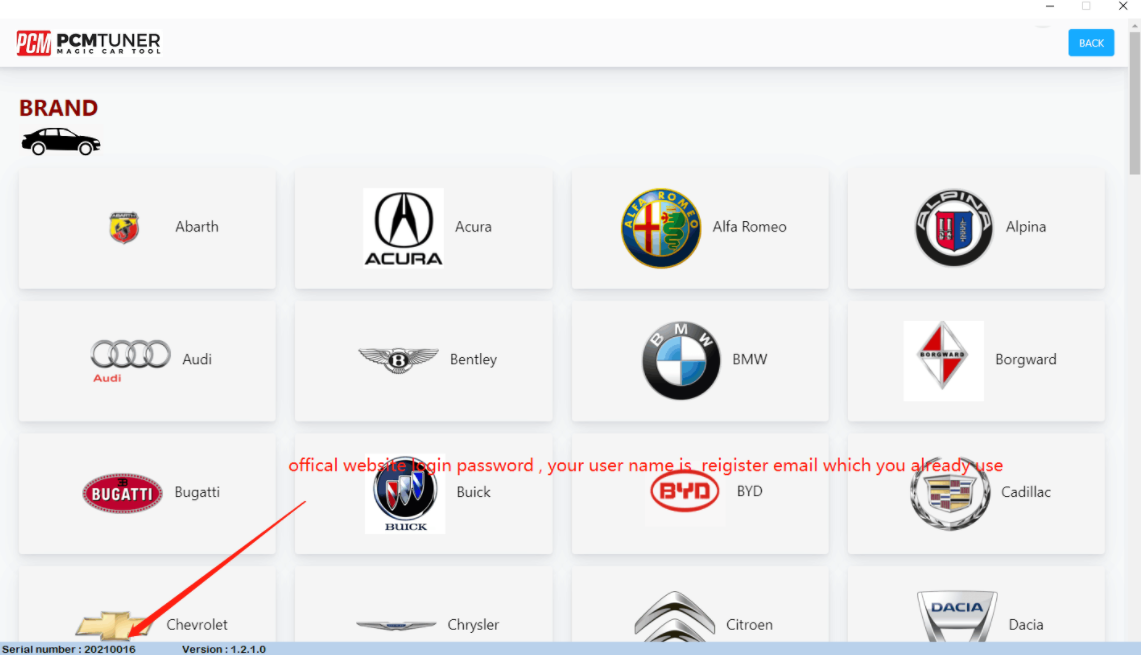Screen dimensions: 1142x655
Task: Pick the Borgward diamond logo
Action: [943, 361]
